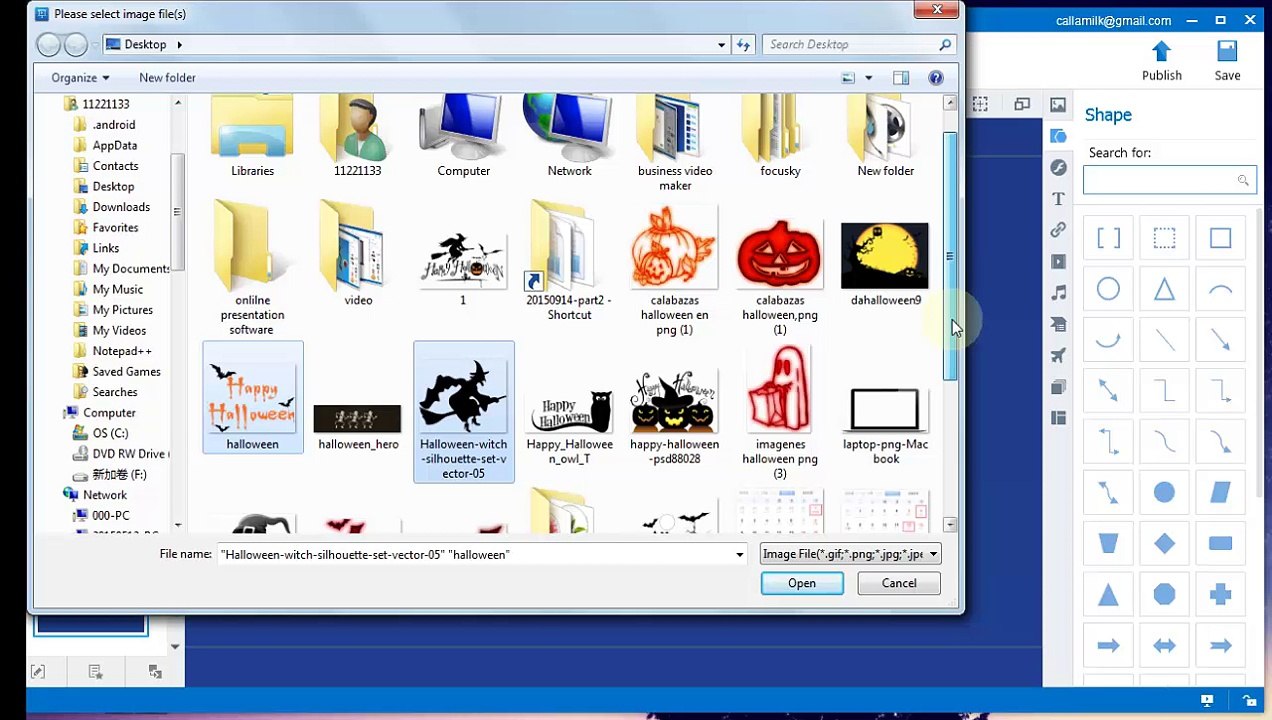
Task: Insert the plus cross shape
Action: (1220, 594)
